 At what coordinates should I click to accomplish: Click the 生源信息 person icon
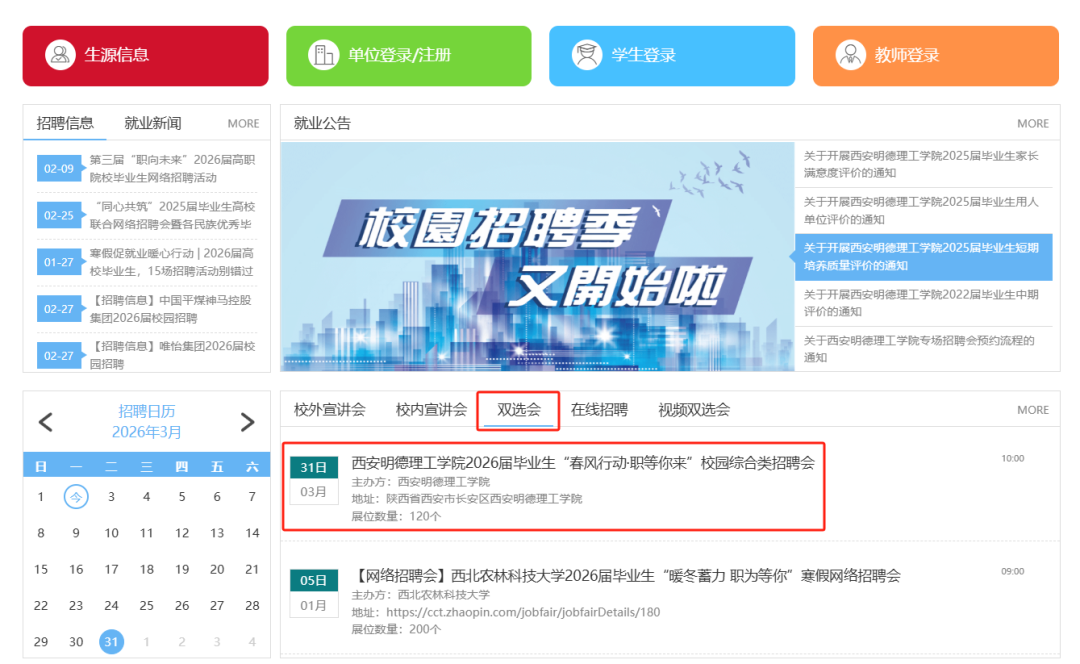pos(61,55)
